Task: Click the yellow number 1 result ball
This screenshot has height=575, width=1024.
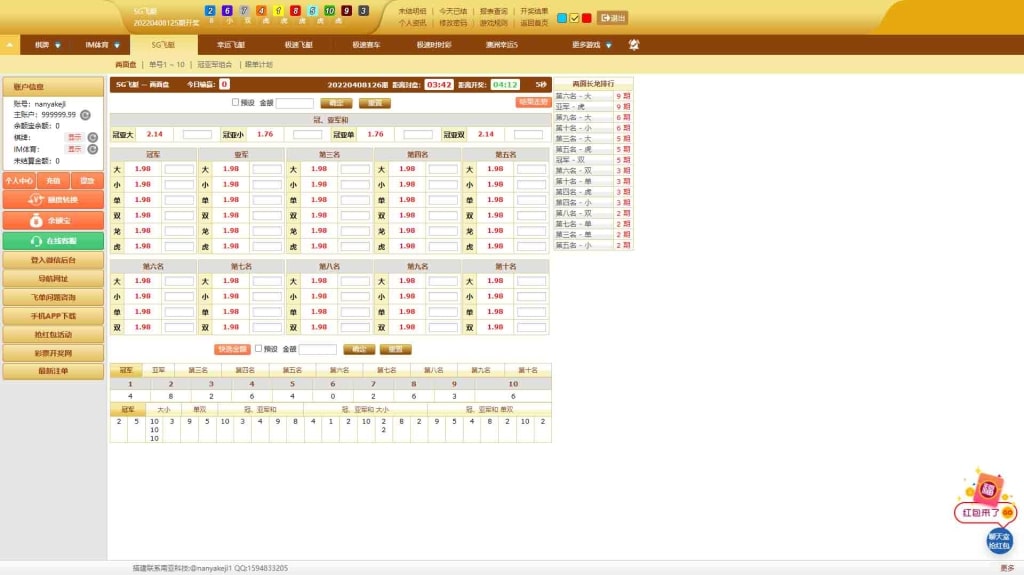Action: 278,10
